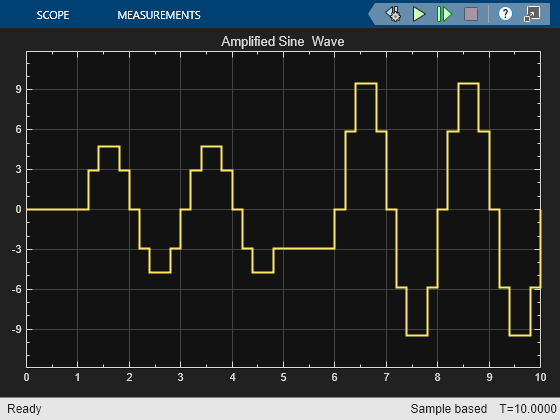The image size is (560, 420).
Task: Click the y-axis tick label 9
Action: pyautogui.click(x=18, y=89)
